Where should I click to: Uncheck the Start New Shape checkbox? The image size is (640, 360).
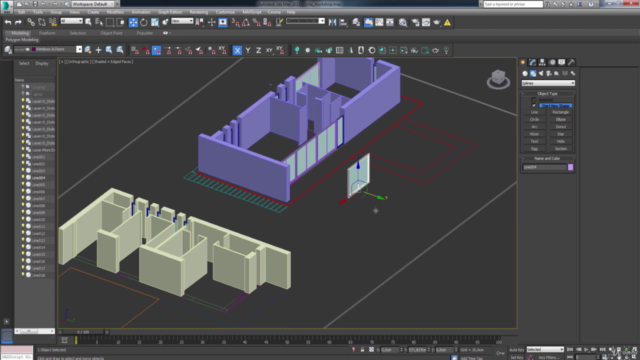(x=533, y=105)
